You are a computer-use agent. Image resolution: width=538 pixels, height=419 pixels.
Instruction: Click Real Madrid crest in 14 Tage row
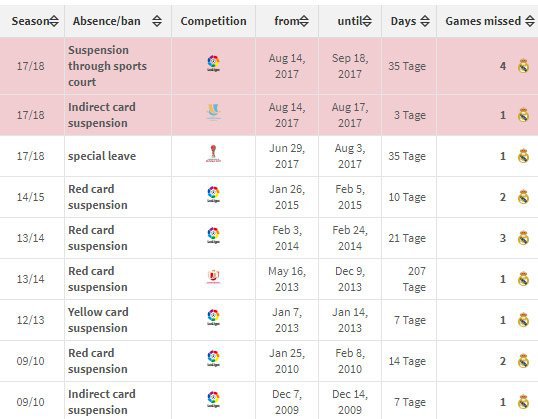coord(523,361)
